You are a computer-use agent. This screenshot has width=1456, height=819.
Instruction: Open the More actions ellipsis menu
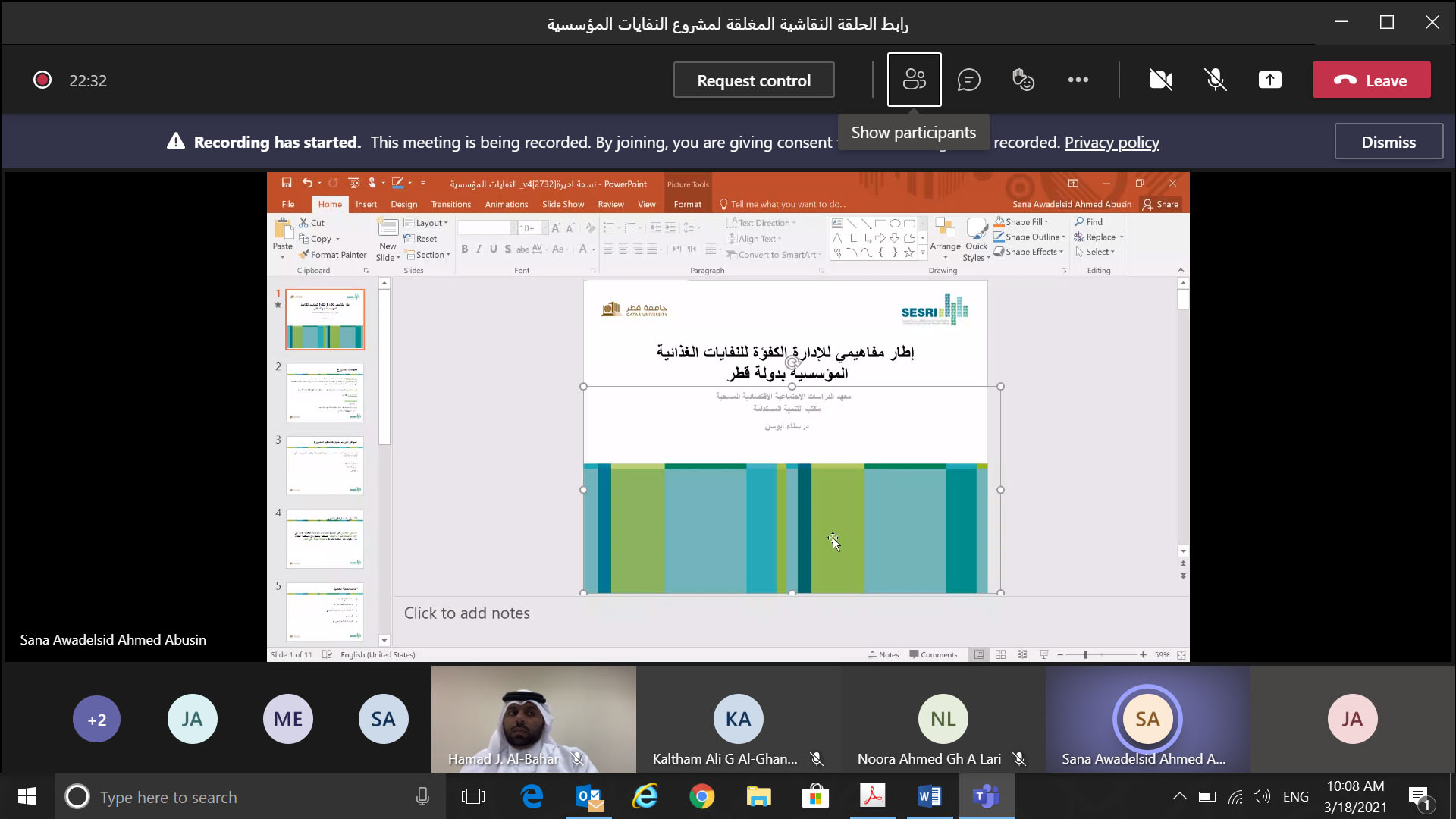tap(1078, 80)
